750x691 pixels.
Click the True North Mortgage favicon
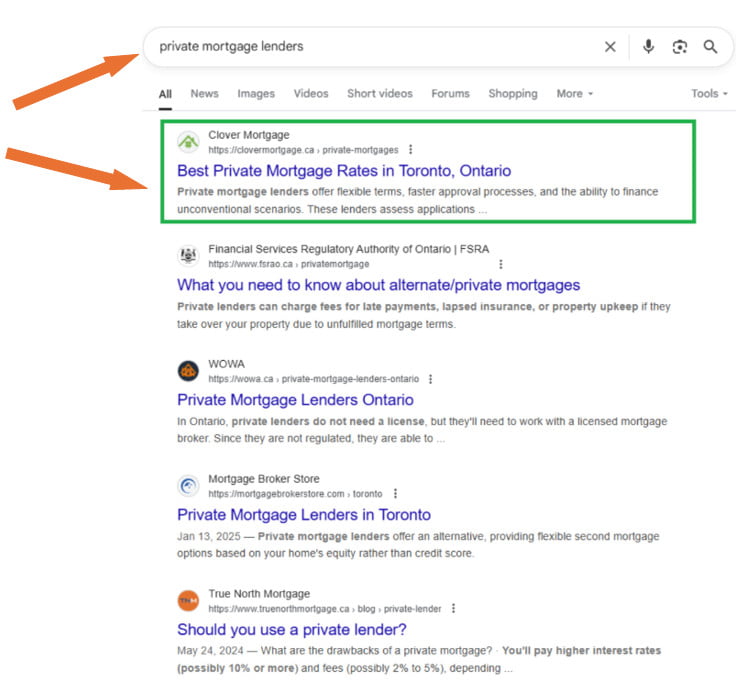(x=188, y=601)
